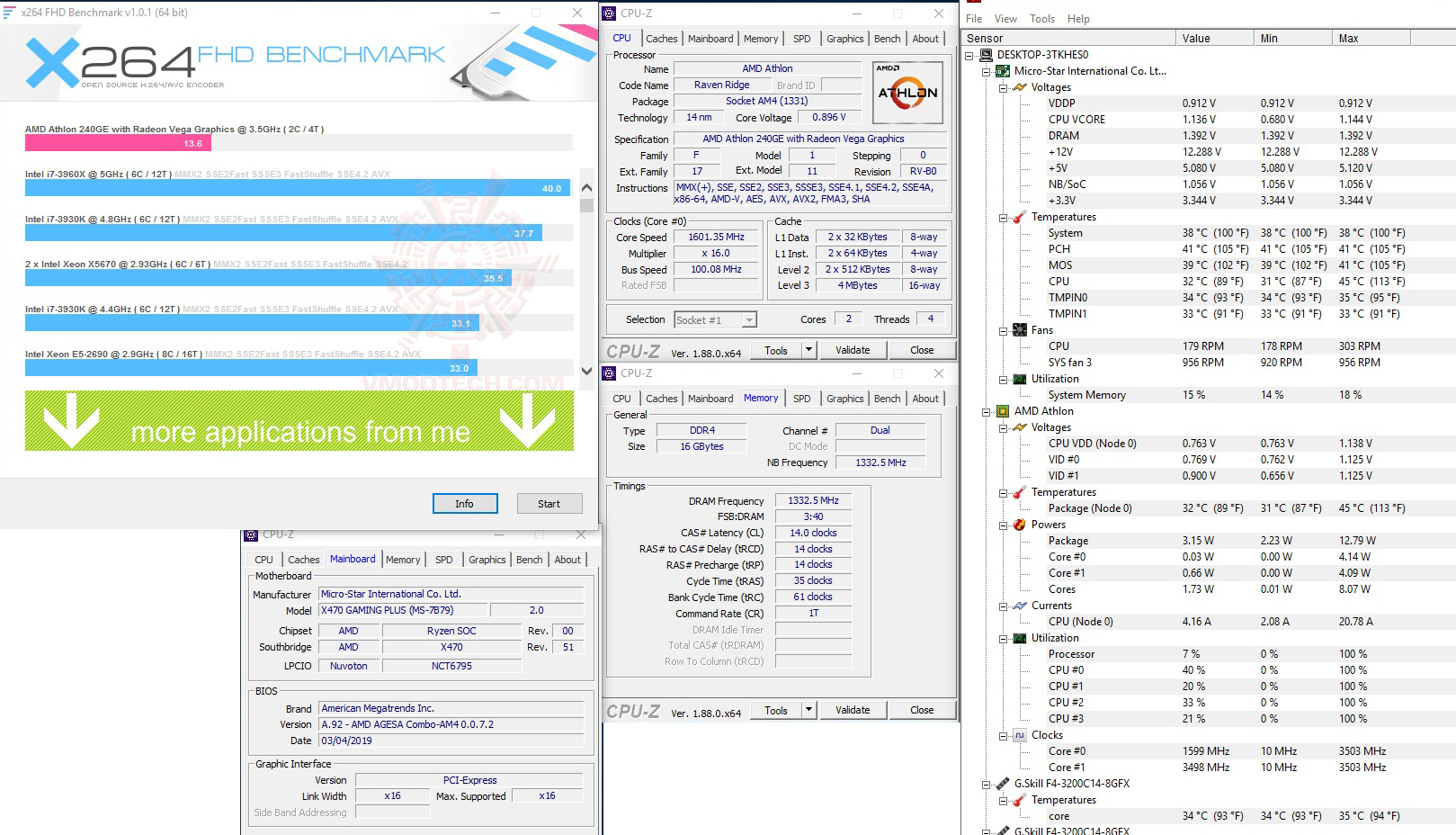
Task: Collapse the Micro-Star International node
Action: (987, 72)
